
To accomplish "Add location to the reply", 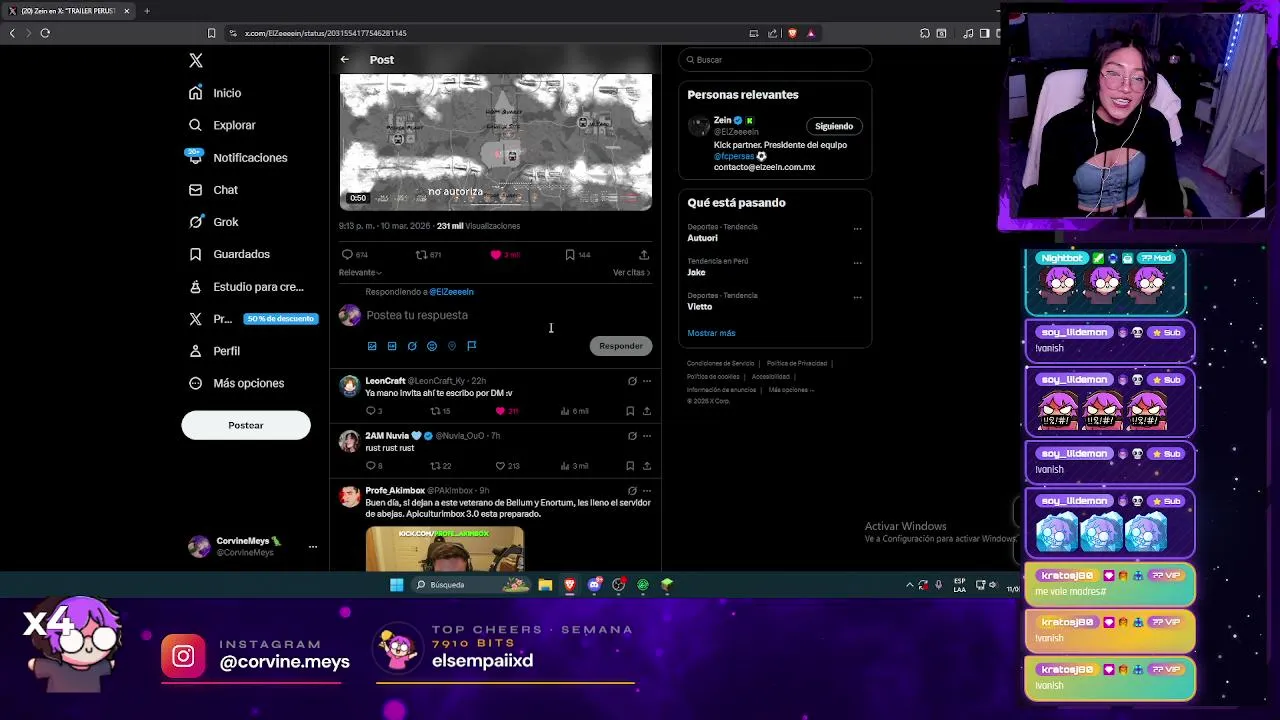I will [452, 346].
